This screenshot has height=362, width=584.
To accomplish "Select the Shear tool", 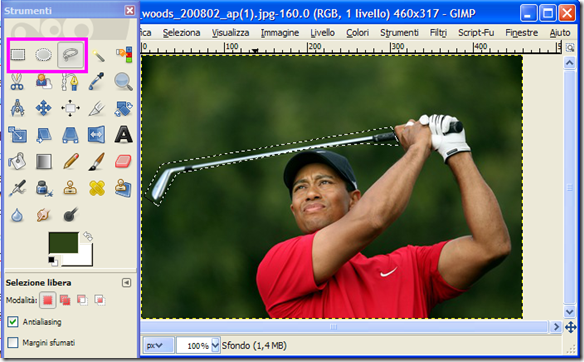I will click(x=44, y=135).
